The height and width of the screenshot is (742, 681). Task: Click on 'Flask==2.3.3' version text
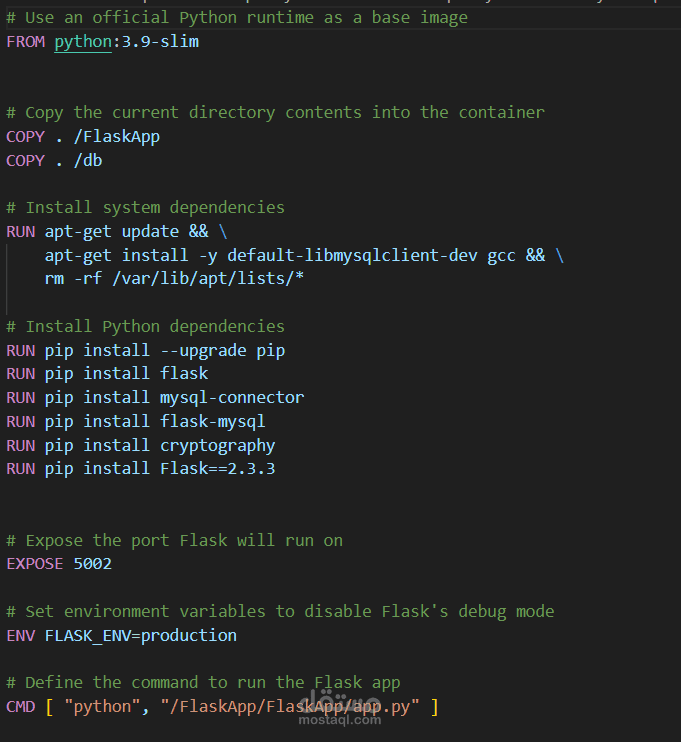point(217,468)
